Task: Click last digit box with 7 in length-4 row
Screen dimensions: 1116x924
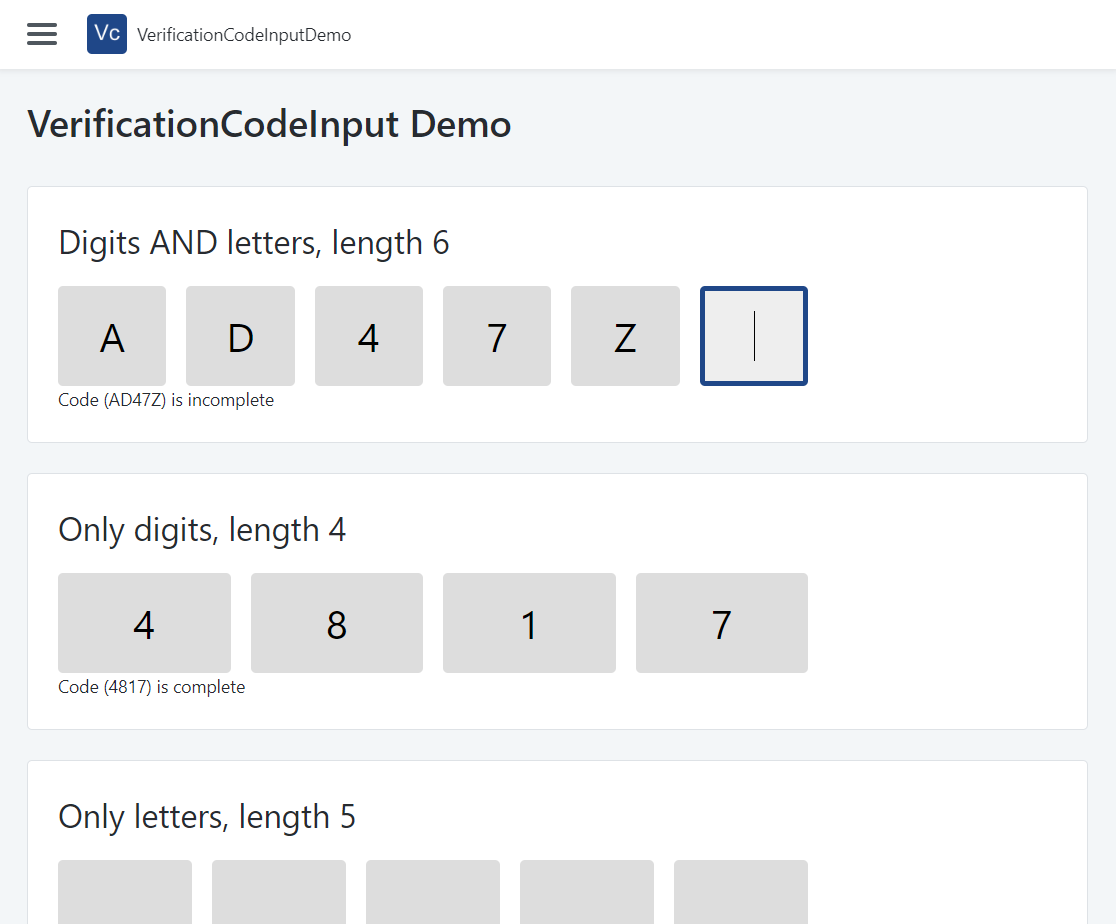Action: (x=722, y=623)
